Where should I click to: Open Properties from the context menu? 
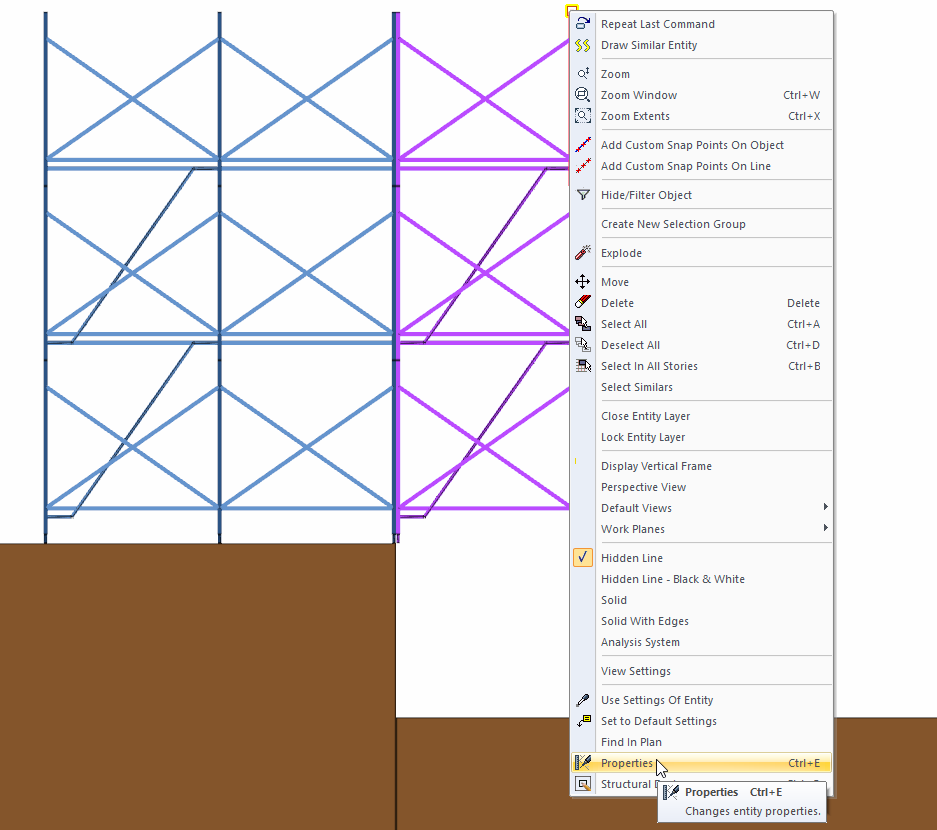point(627,763)
